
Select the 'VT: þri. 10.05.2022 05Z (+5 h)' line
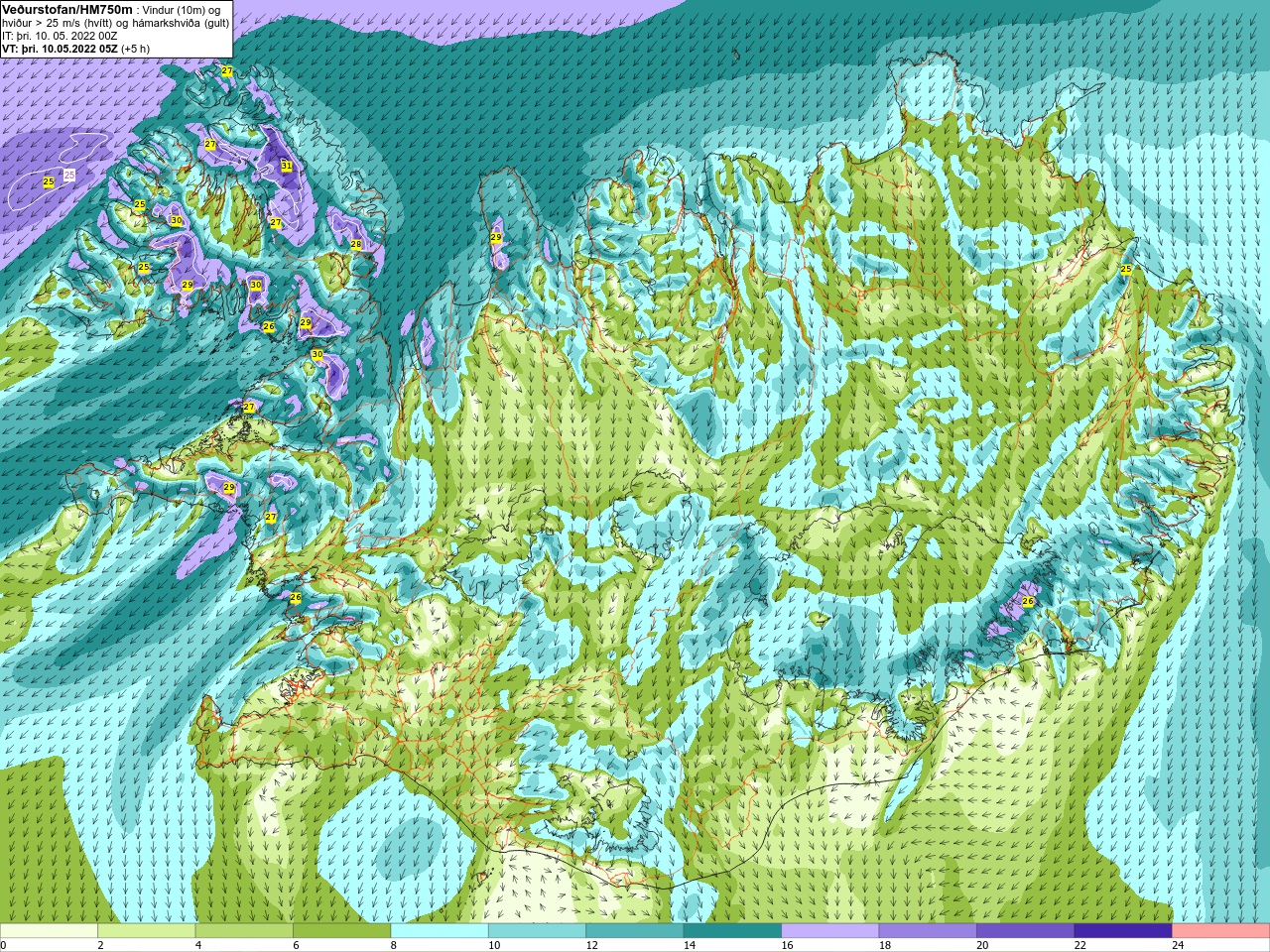click(x=76, y=49)
